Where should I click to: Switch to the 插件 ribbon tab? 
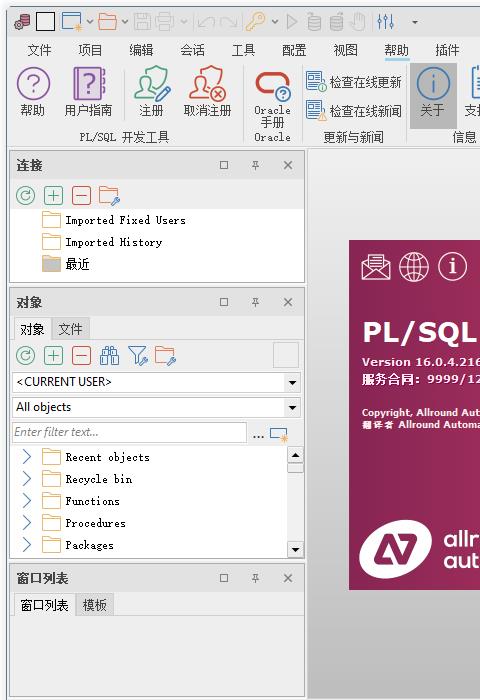click(x=447, y=50)
